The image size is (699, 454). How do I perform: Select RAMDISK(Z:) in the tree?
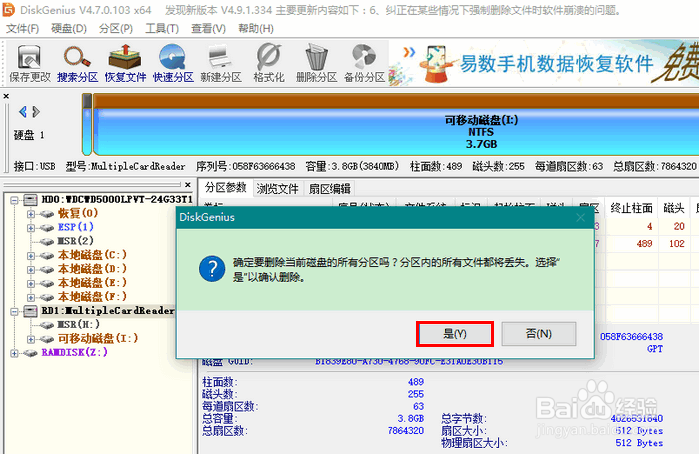click(x=74, y=352)
